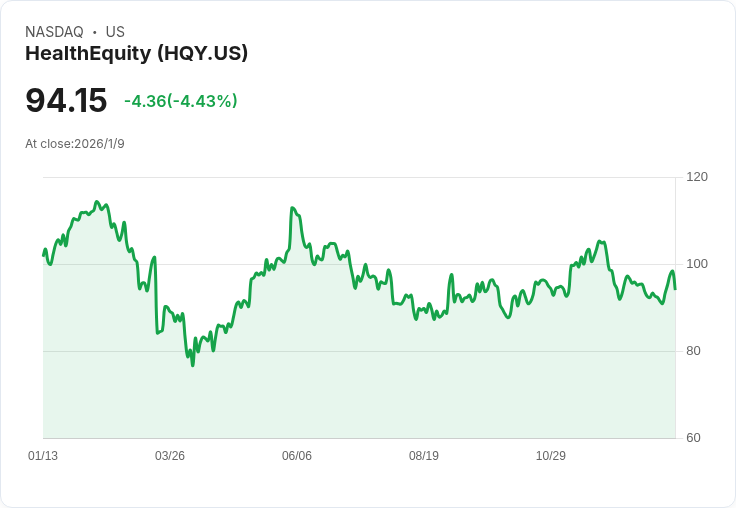Click the 100 price axis label
The image size is (736, 508).
pyautogui.click(x=697, y=264)
